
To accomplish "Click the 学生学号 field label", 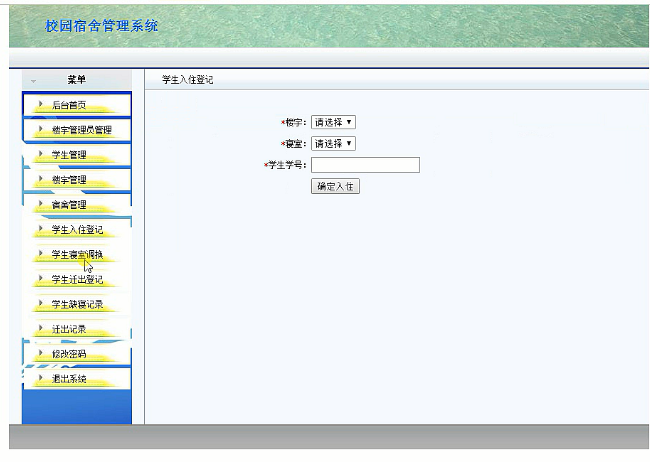I will [x=285, y=165].
